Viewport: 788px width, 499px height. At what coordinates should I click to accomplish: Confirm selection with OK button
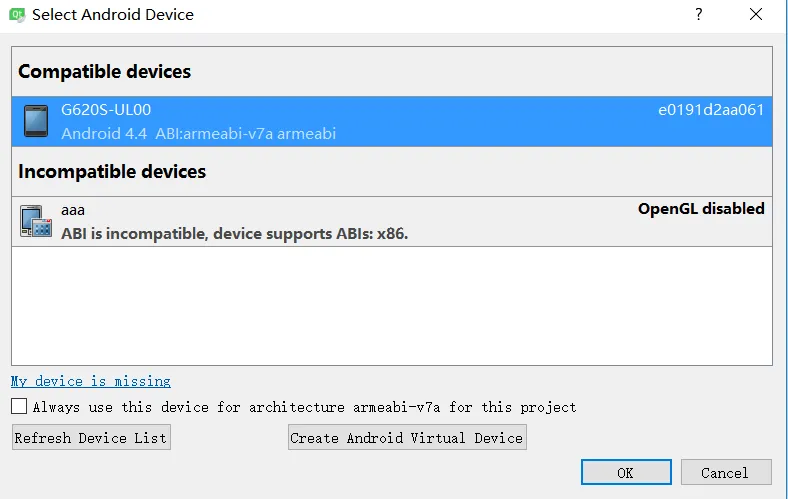[x=626, y=472]
